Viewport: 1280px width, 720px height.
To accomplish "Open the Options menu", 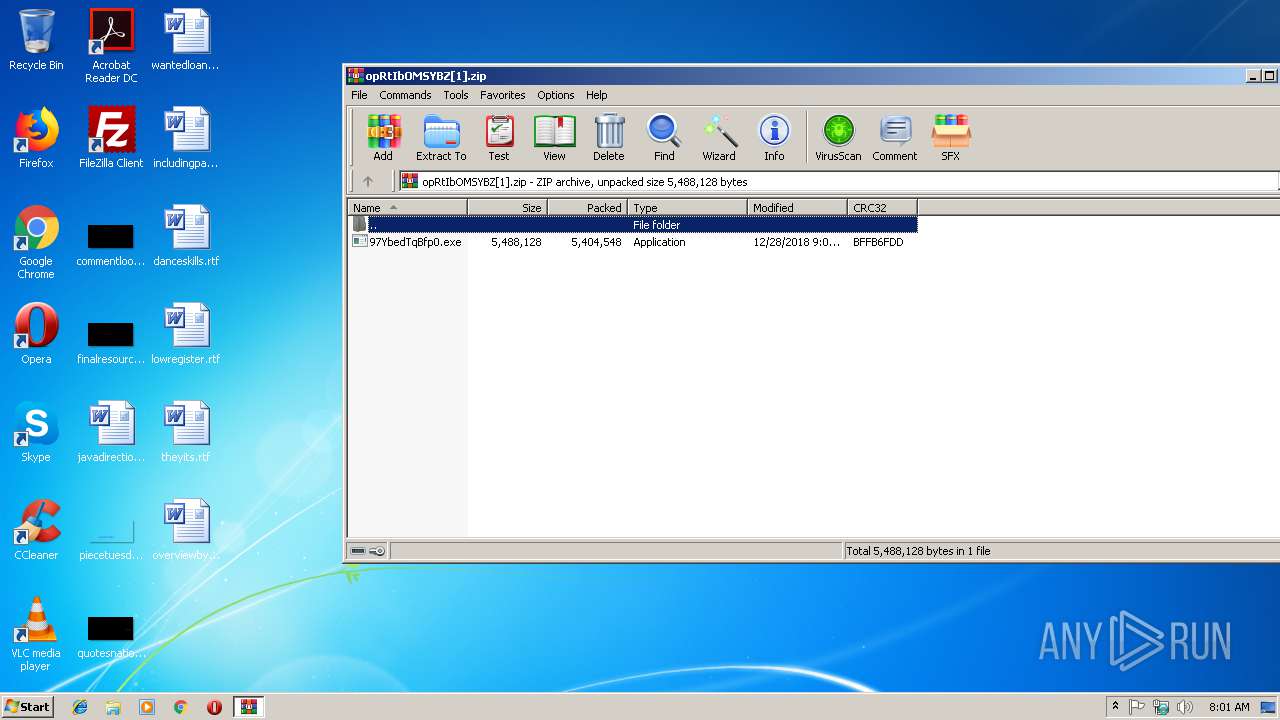I will (x=555, y=95).
